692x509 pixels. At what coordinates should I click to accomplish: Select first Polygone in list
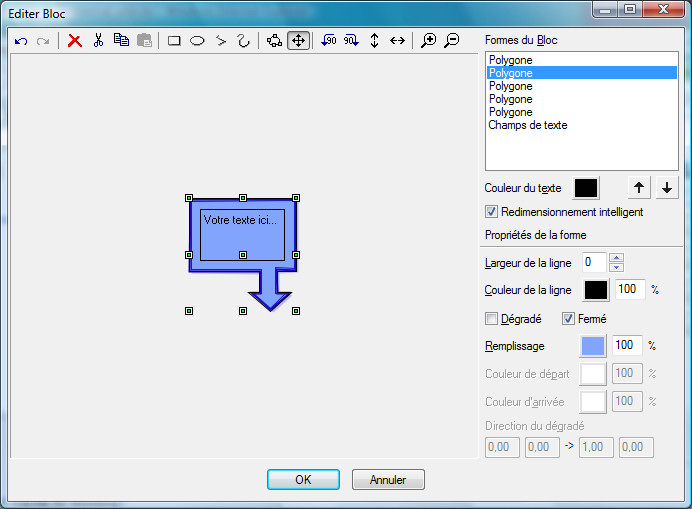(x=582, y=60)
